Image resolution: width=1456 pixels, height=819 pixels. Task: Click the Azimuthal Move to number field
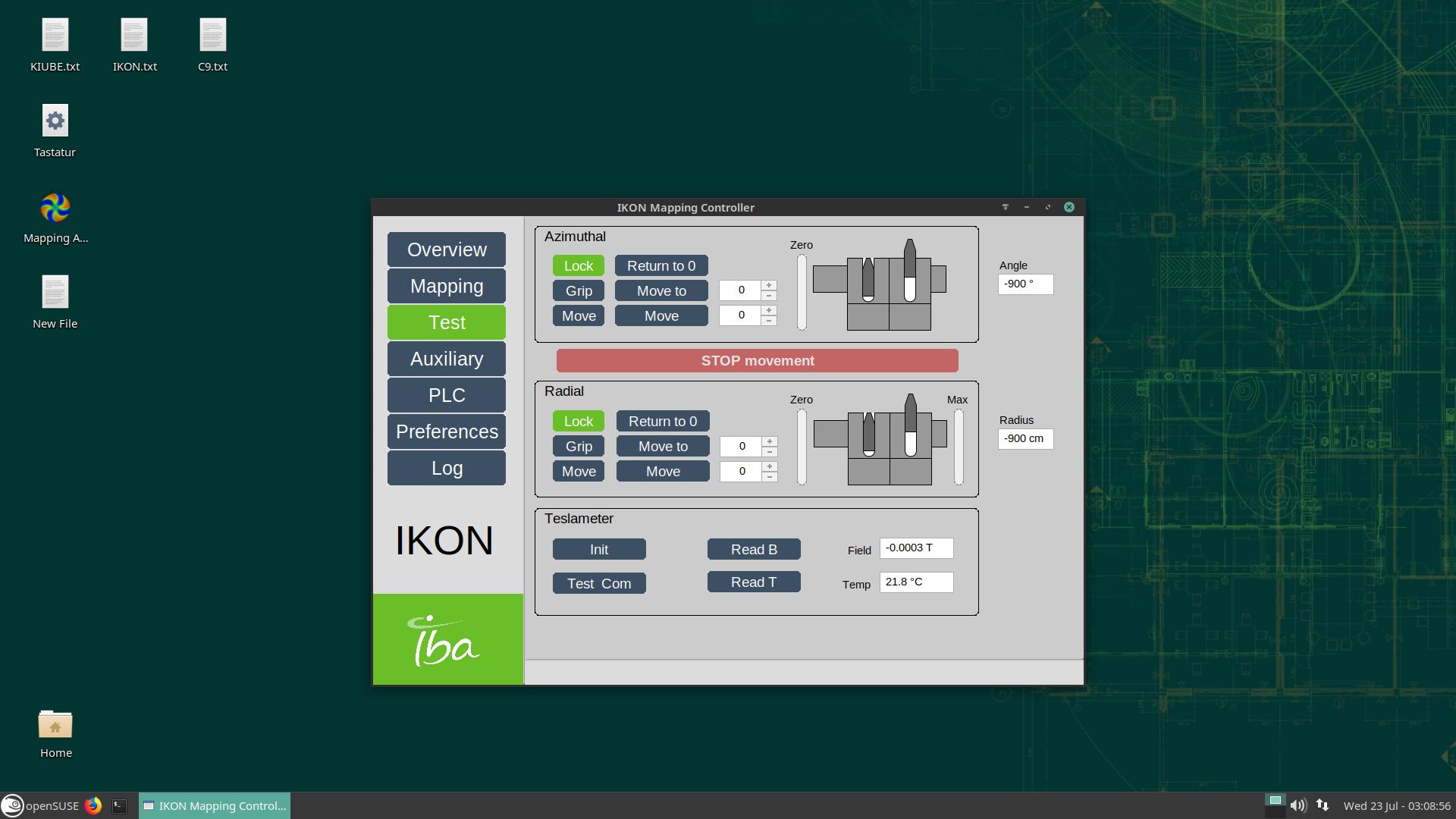(740, 290)
